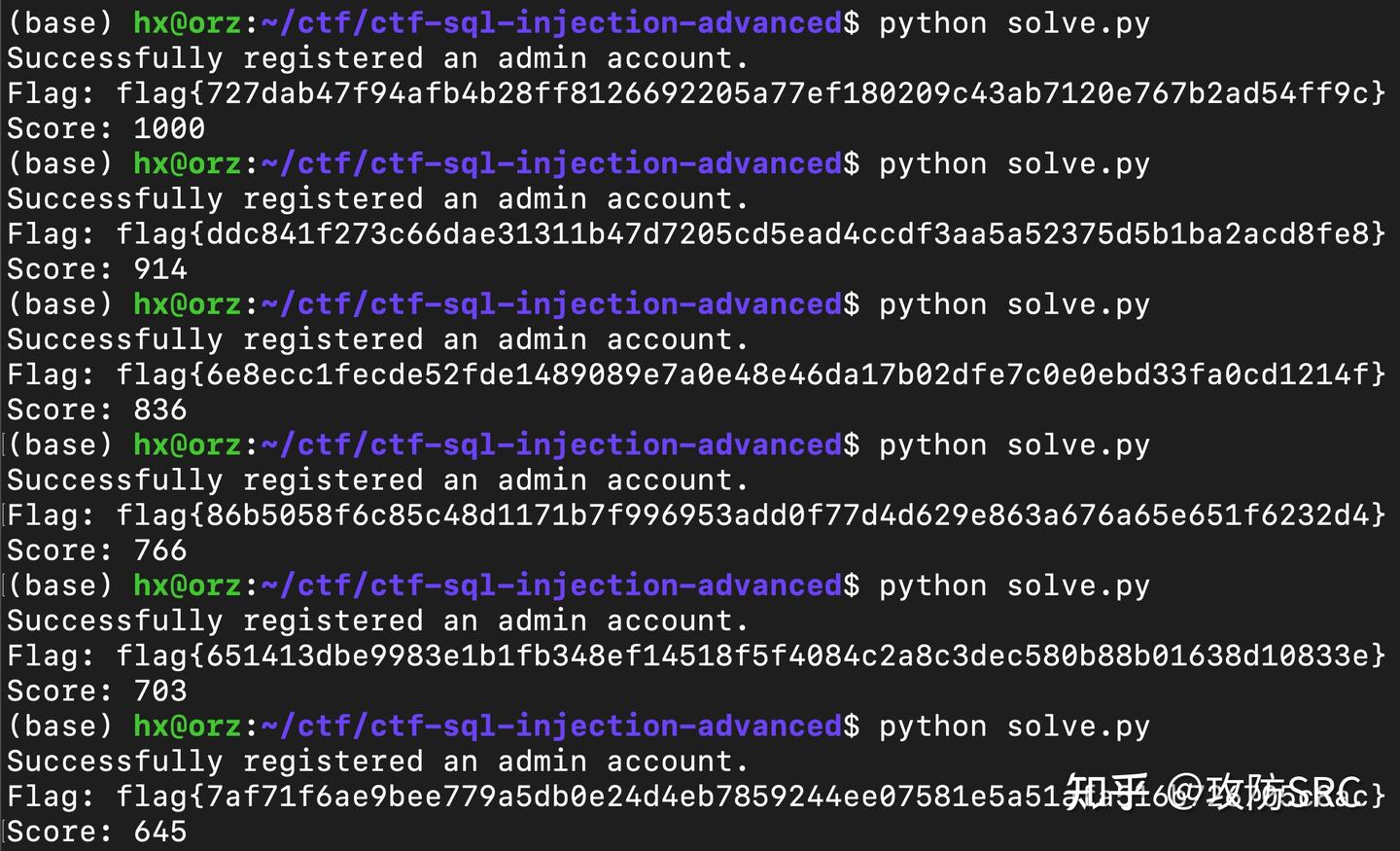Click the first 'Successfully registered an admin account' line
The width and height of the screenshot is (1400, 851).
377,58
